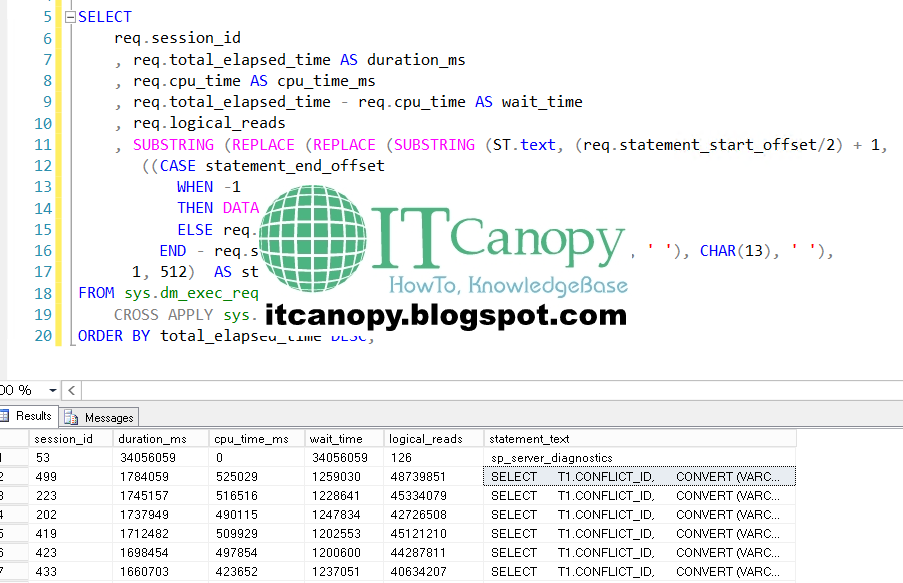Click the cpu_time cell 423652
Screen dimensions: 903x583
pyautogui.click(x=257, y=572)
